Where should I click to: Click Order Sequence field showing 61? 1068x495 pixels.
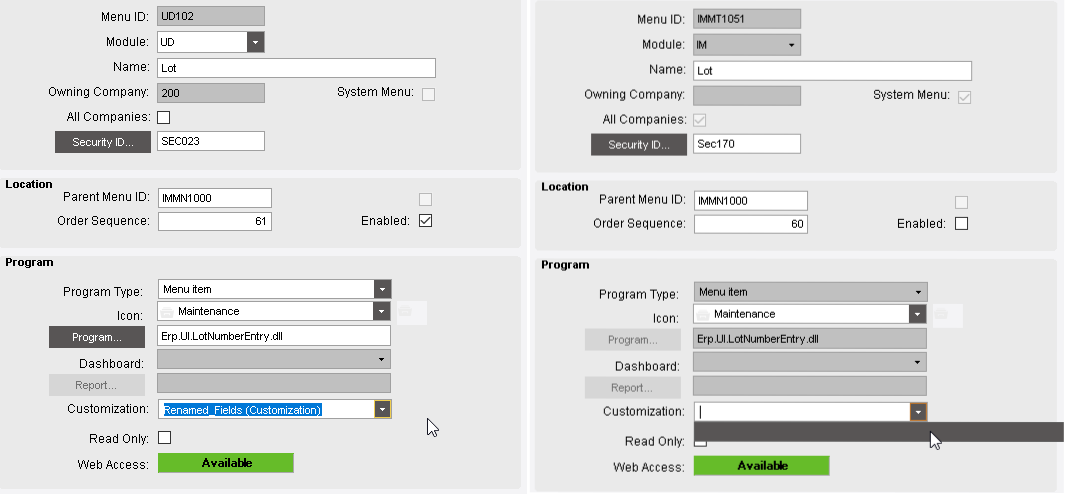pyautogui.click(x=215, y=221)
